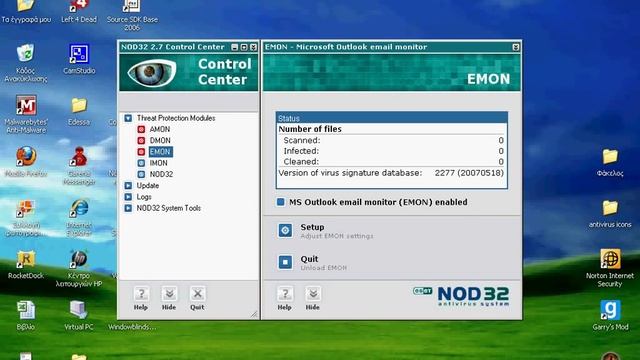Click middle title bar button in Control Center
Screen dimensions: 640x360
click(244, 47)
